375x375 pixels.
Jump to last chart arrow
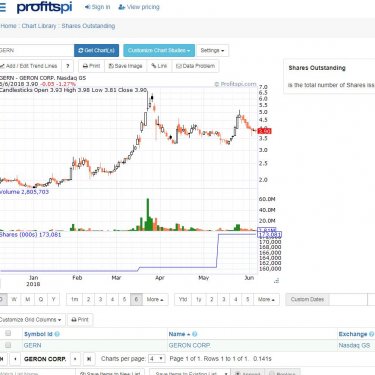tap(89, 359)
